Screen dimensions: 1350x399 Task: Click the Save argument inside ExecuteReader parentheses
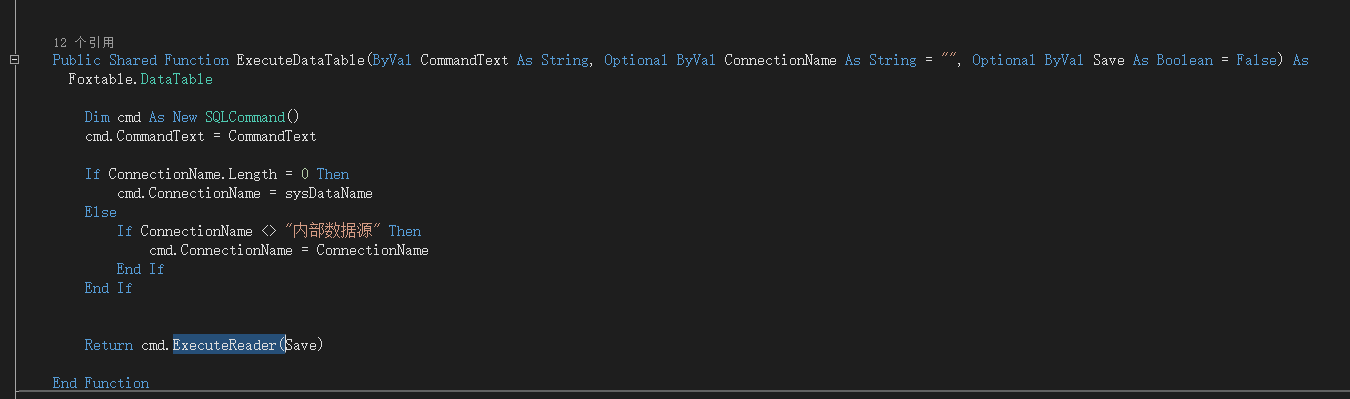301,345
